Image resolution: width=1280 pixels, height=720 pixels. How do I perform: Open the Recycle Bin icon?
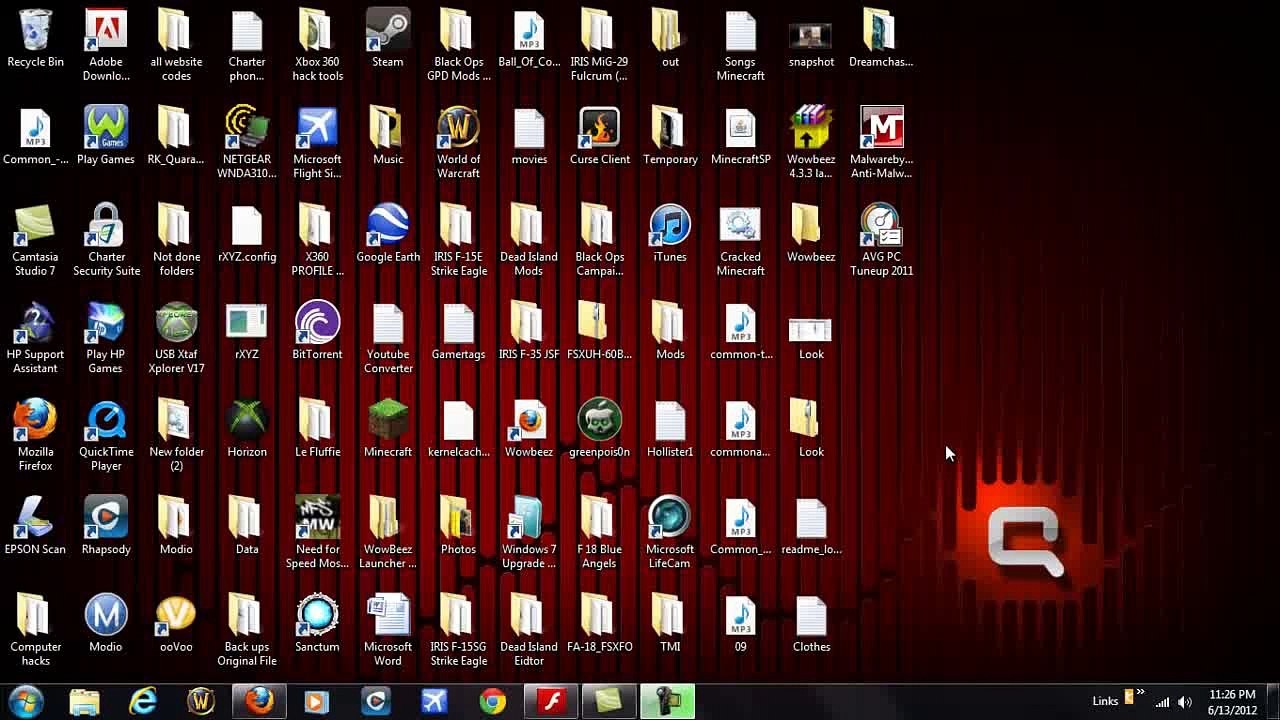(x=35, y=40)
